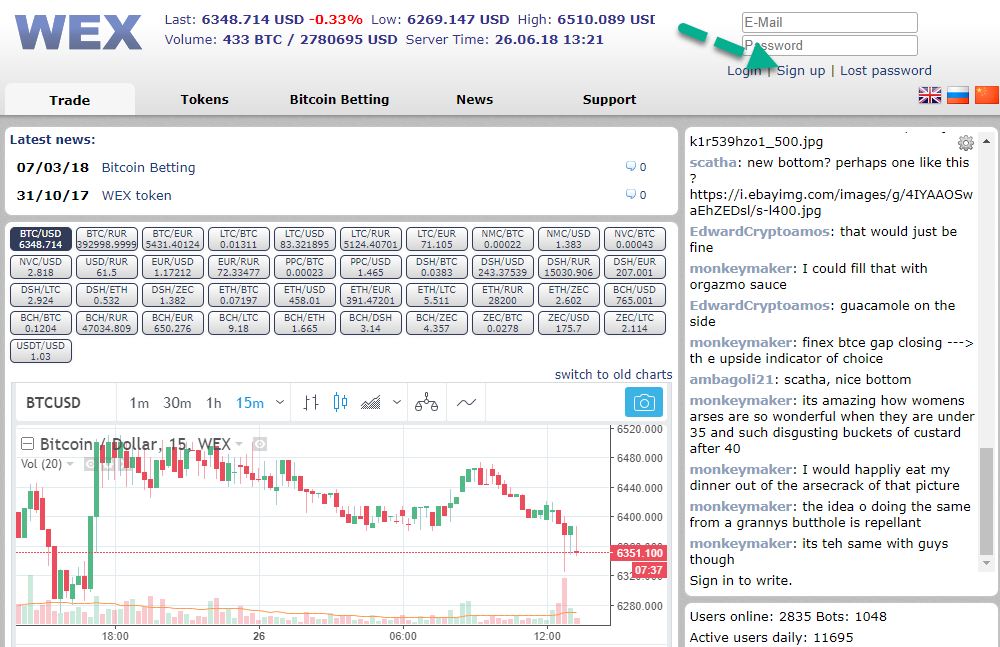The image size is (1000, 647).
Task: Choose the DSH/USD trading pair
Action: click(x=503, y=267)
